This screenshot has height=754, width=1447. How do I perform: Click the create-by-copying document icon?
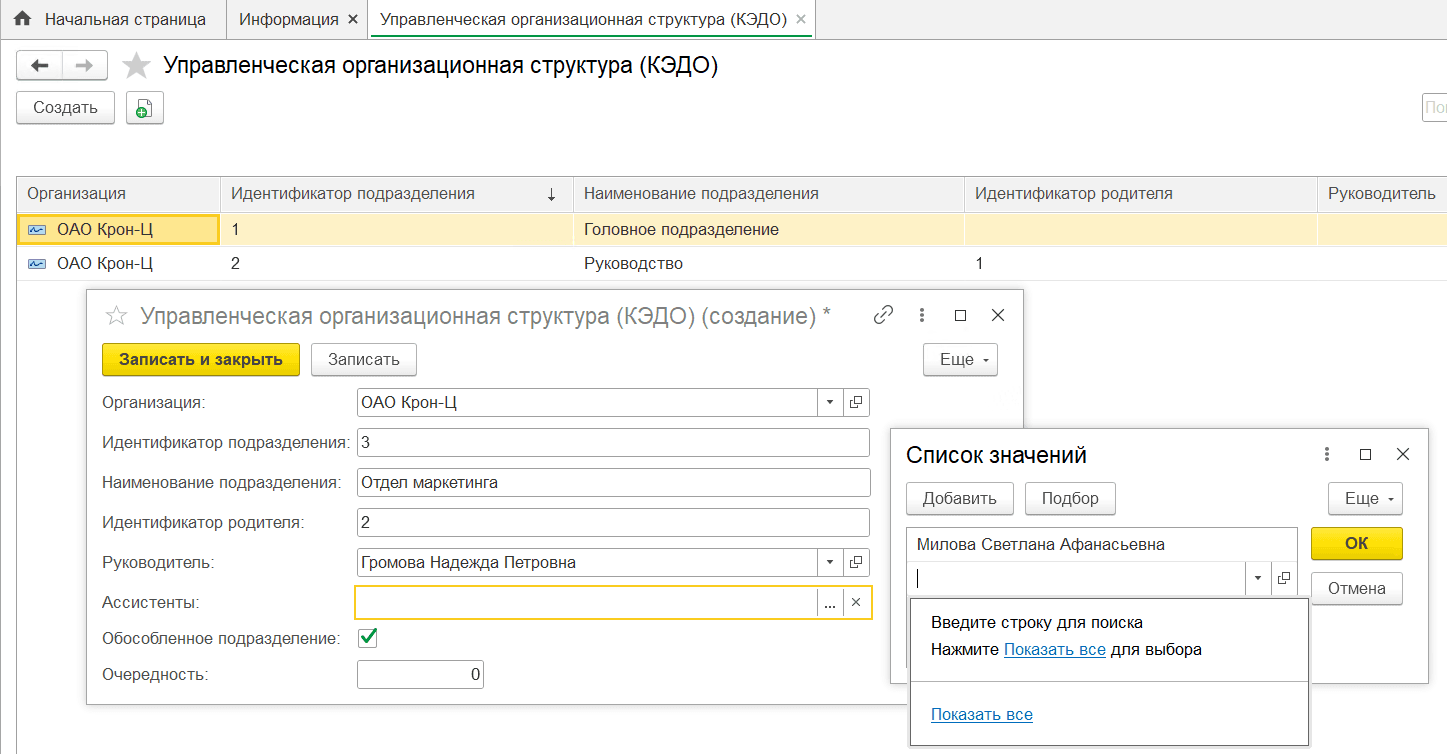click(x=145, y=108)
